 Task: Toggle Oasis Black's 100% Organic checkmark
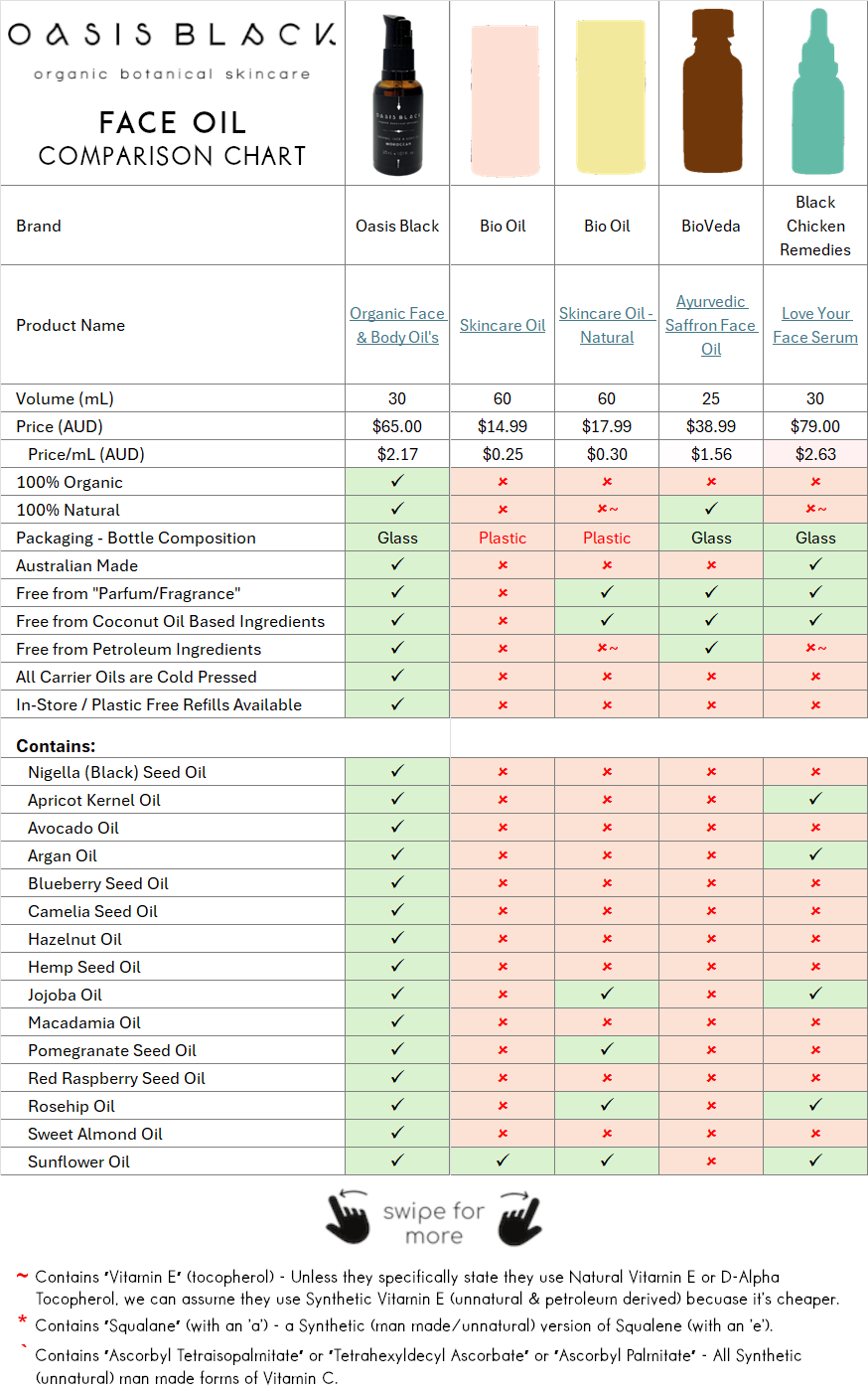pyautogui.click(x=396, y=482)
